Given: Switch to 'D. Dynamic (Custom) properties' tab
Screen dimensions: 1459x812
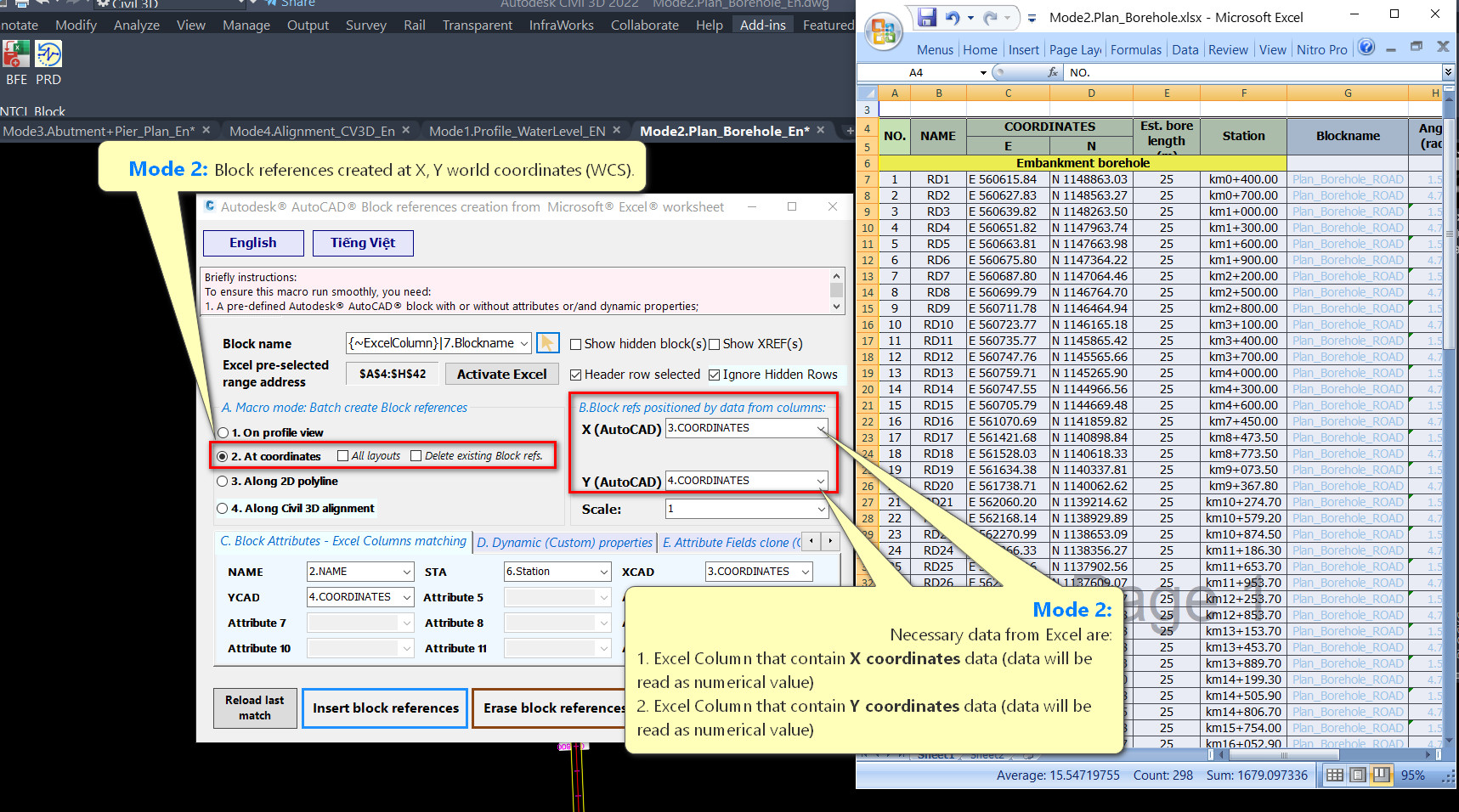Looking at the screenshot, I should (565, 542).
